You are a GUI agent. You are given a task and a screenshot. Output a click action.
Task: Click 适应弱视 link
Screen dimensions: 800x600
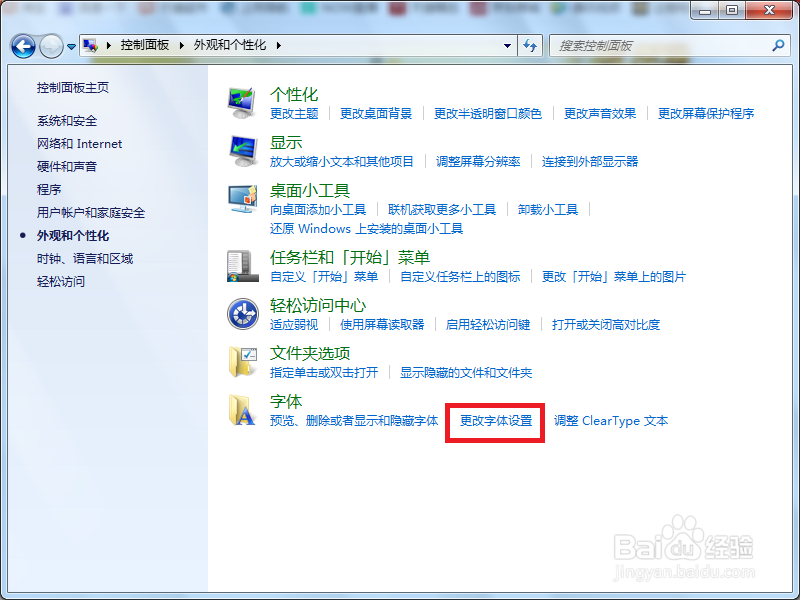294,325
